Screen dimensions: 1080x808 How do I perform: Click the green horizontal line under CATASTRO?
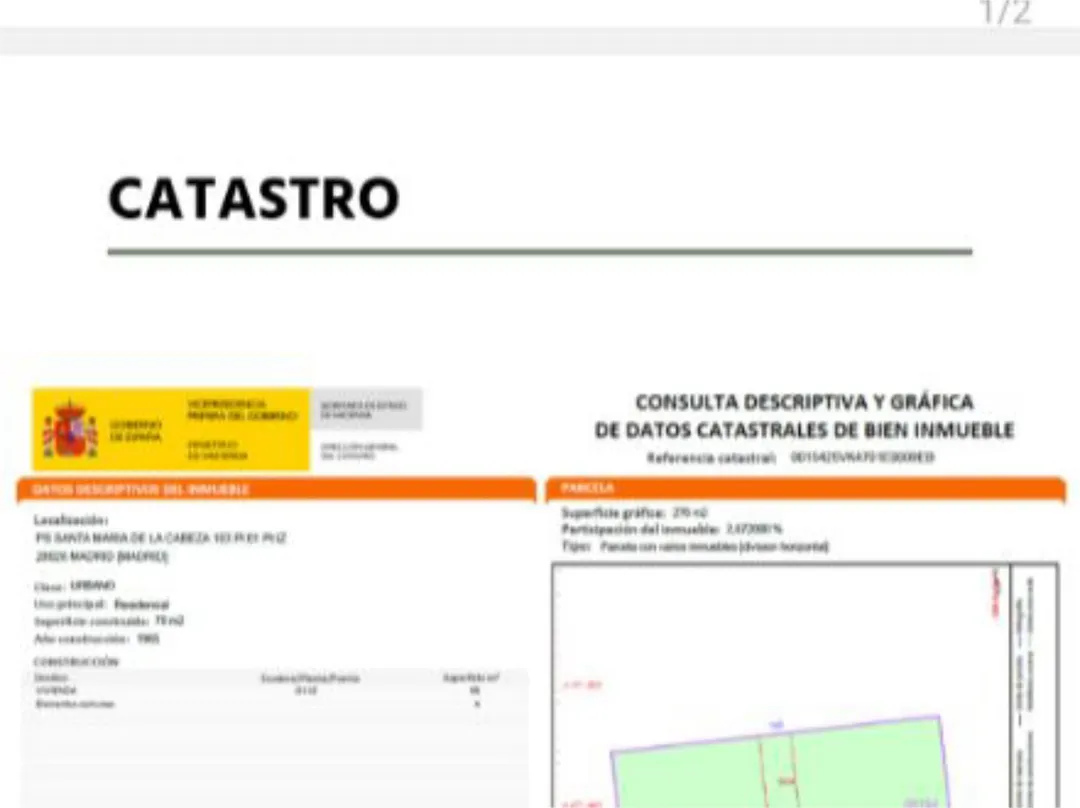coord(540,252)
